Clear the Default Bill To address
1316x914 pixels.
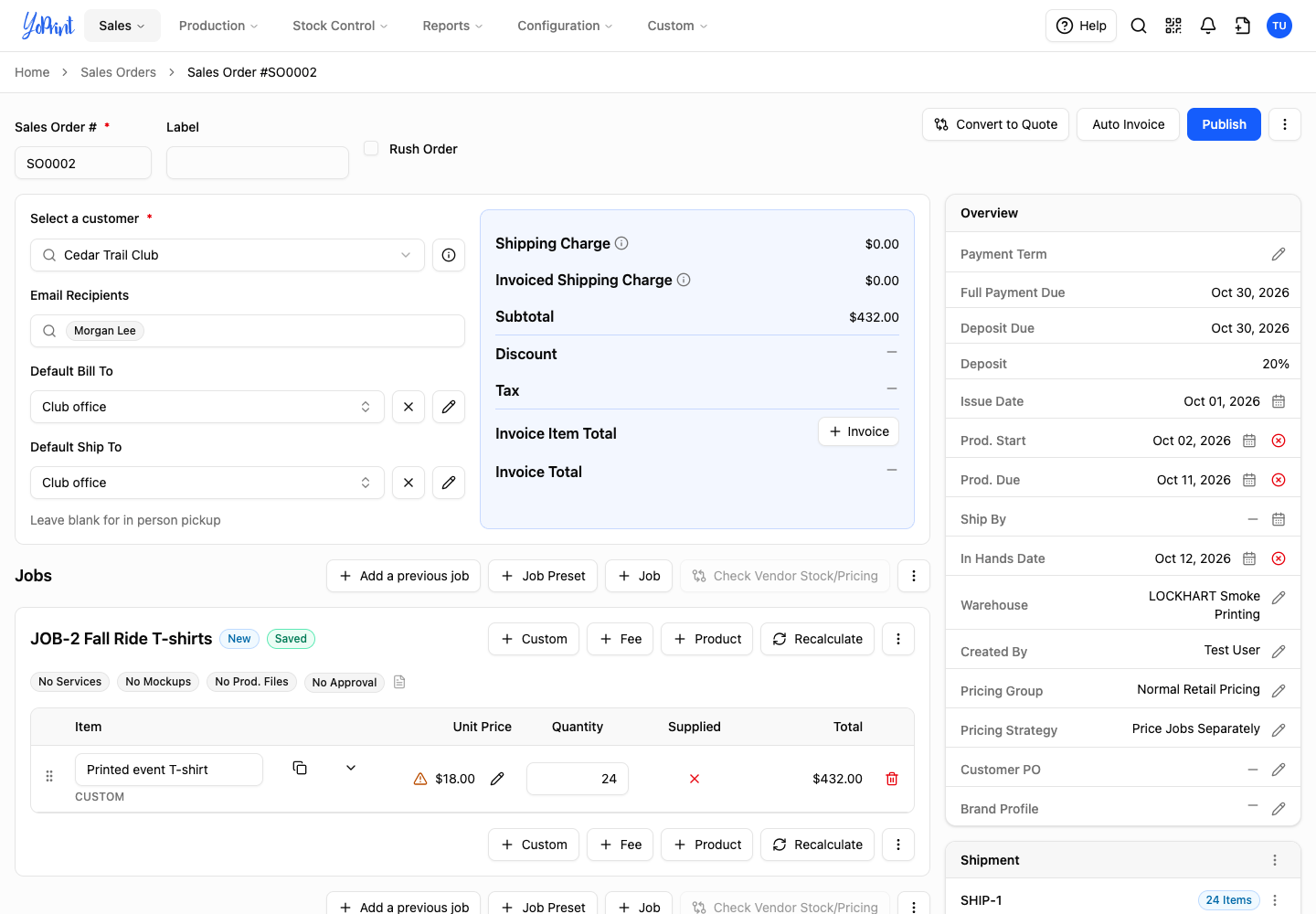click(409, 407)
